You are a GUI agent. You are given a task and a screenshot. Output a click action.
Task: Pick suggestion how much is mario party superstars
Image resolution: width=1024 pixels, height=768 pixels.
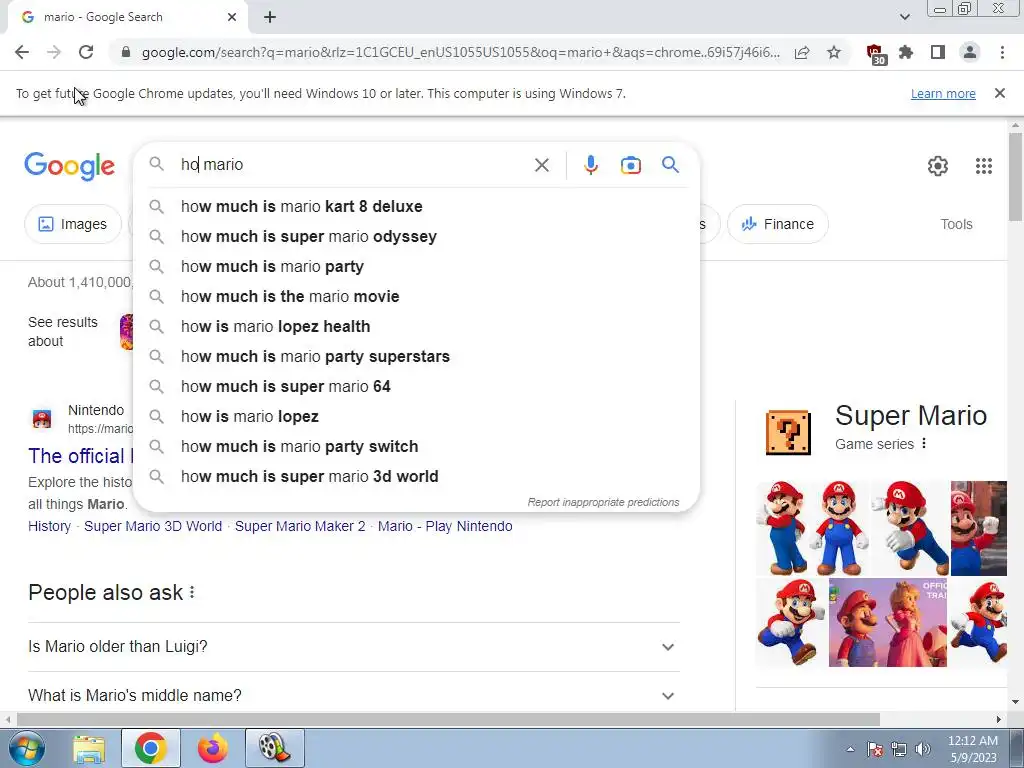[416, 357]
